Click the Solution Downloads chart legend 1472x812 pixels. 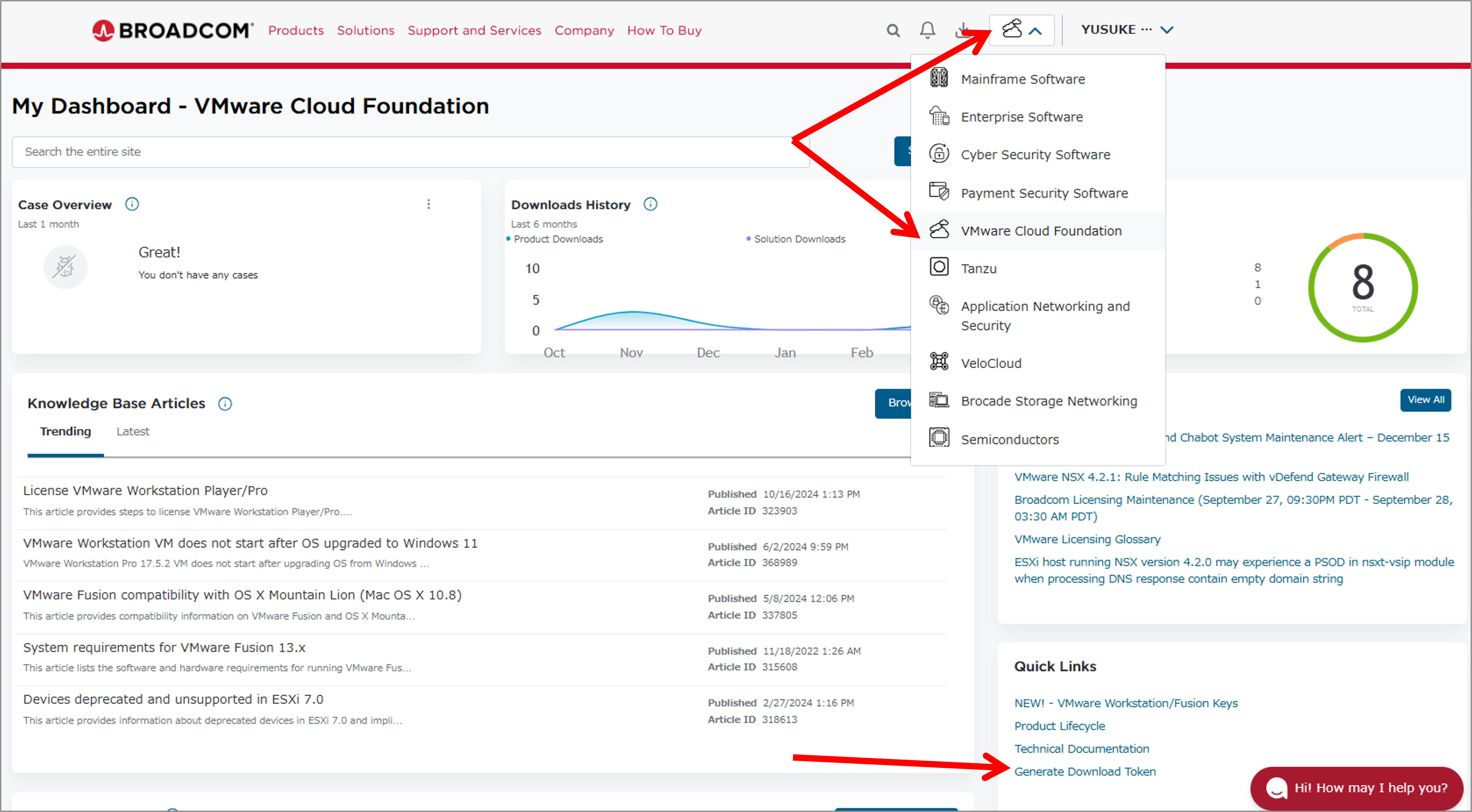click(795, 239)
